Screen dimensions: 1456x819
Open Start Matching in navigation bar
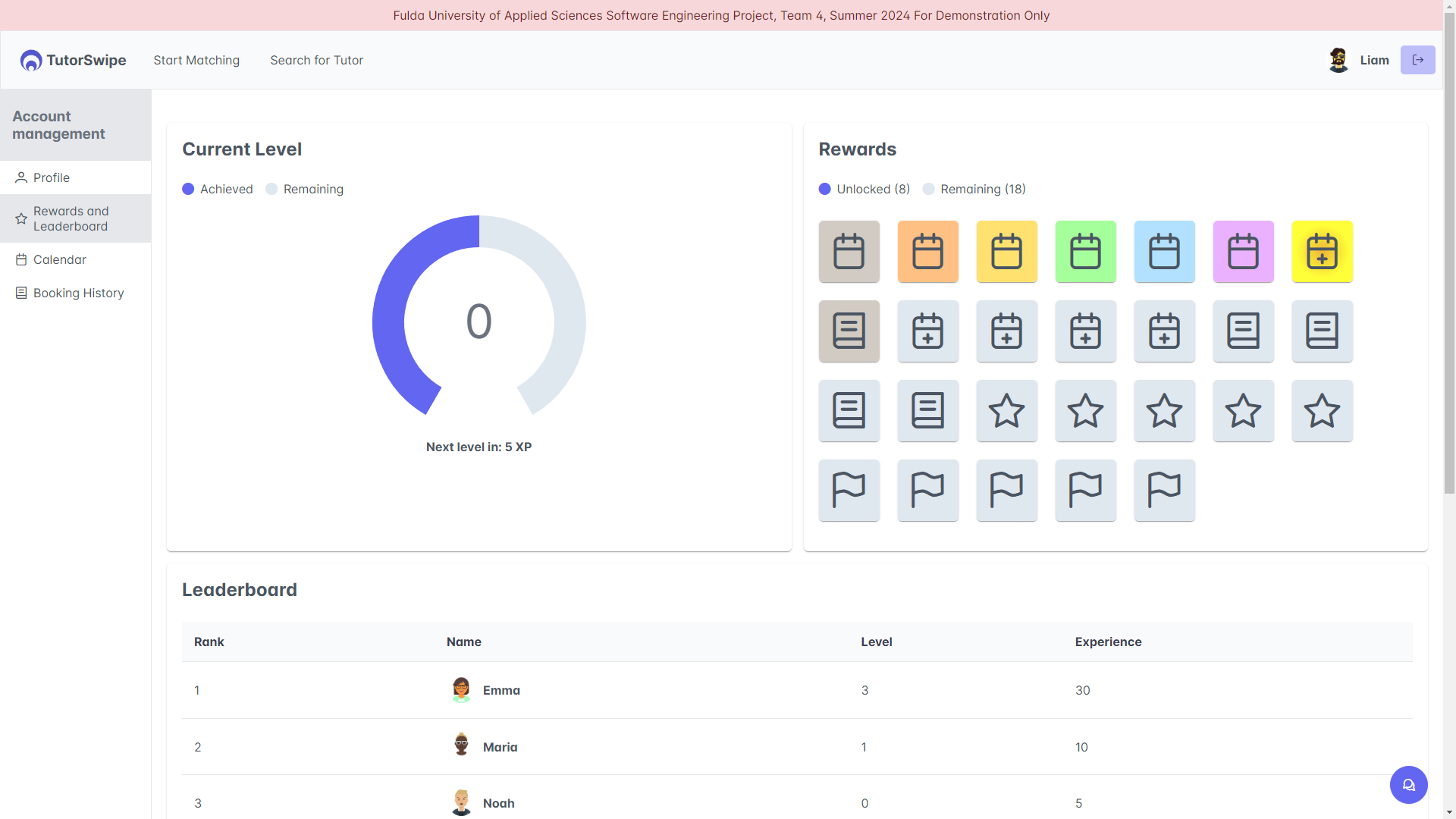(x=196, y=60)
